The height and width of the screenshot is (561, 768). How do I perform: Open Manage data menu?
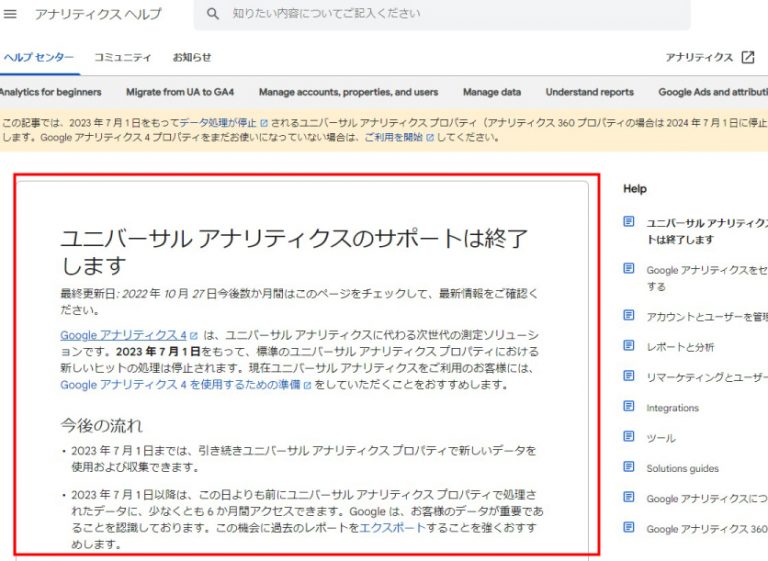[x=492, y=92]
